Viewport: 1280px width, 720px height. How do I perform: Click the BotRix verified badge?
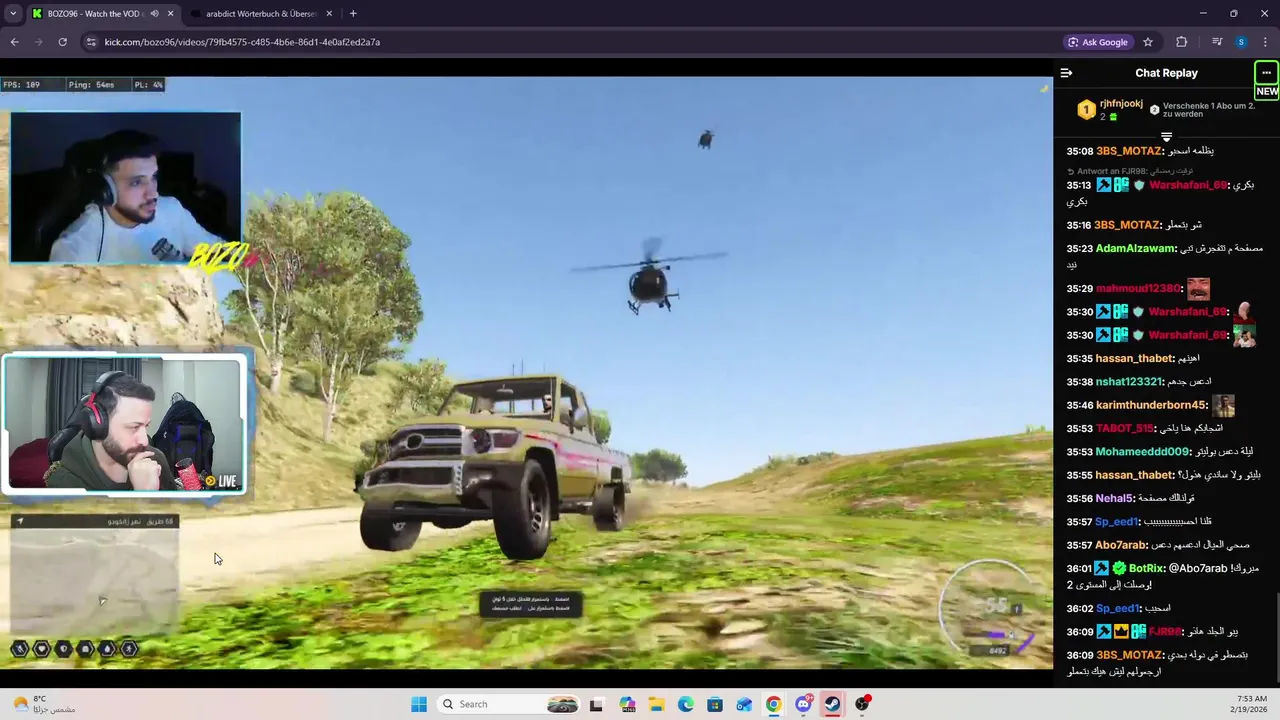pos(1119,568)
